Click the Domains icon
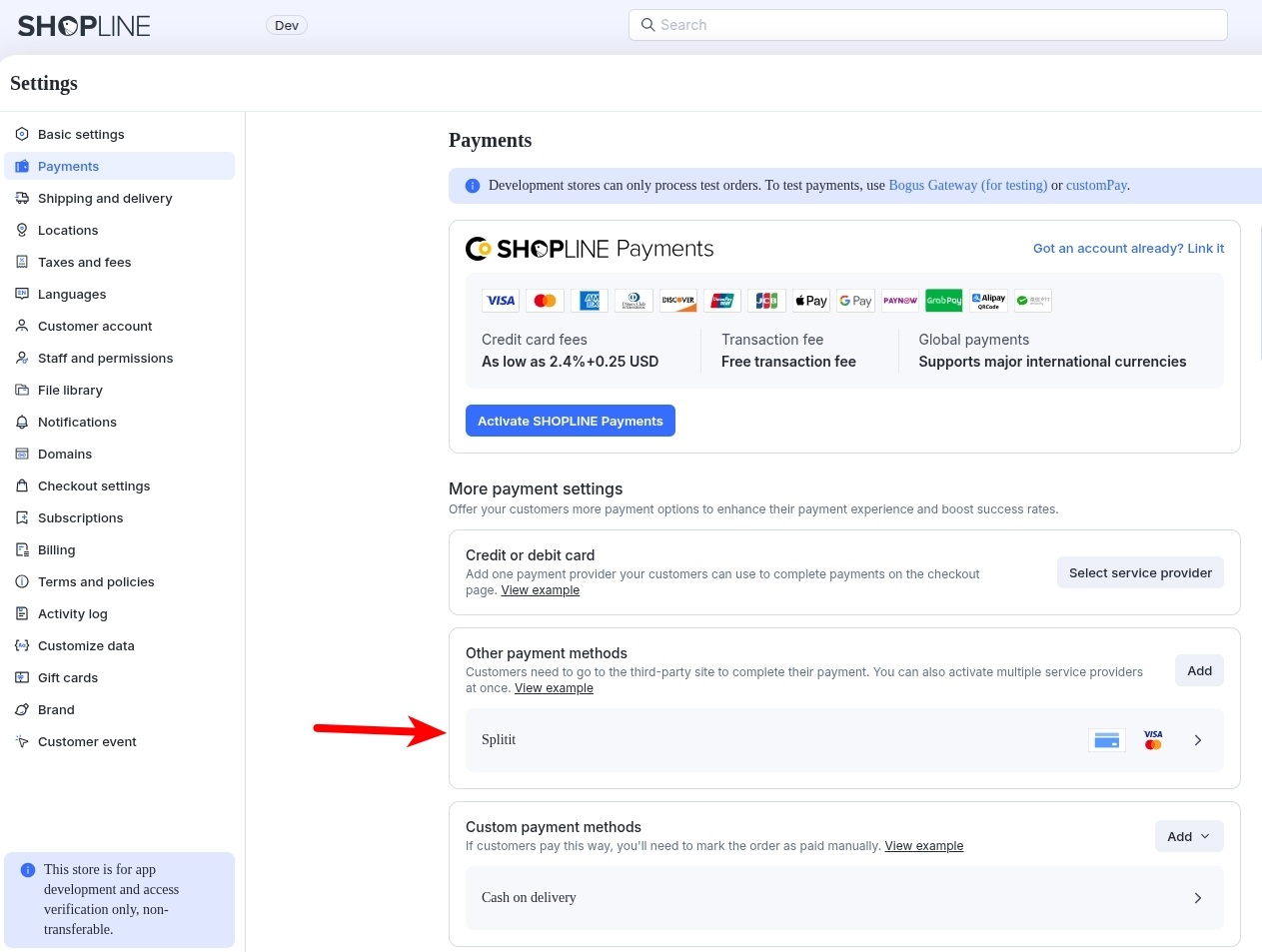1262x952 pixels. click(x=22, y=454)
